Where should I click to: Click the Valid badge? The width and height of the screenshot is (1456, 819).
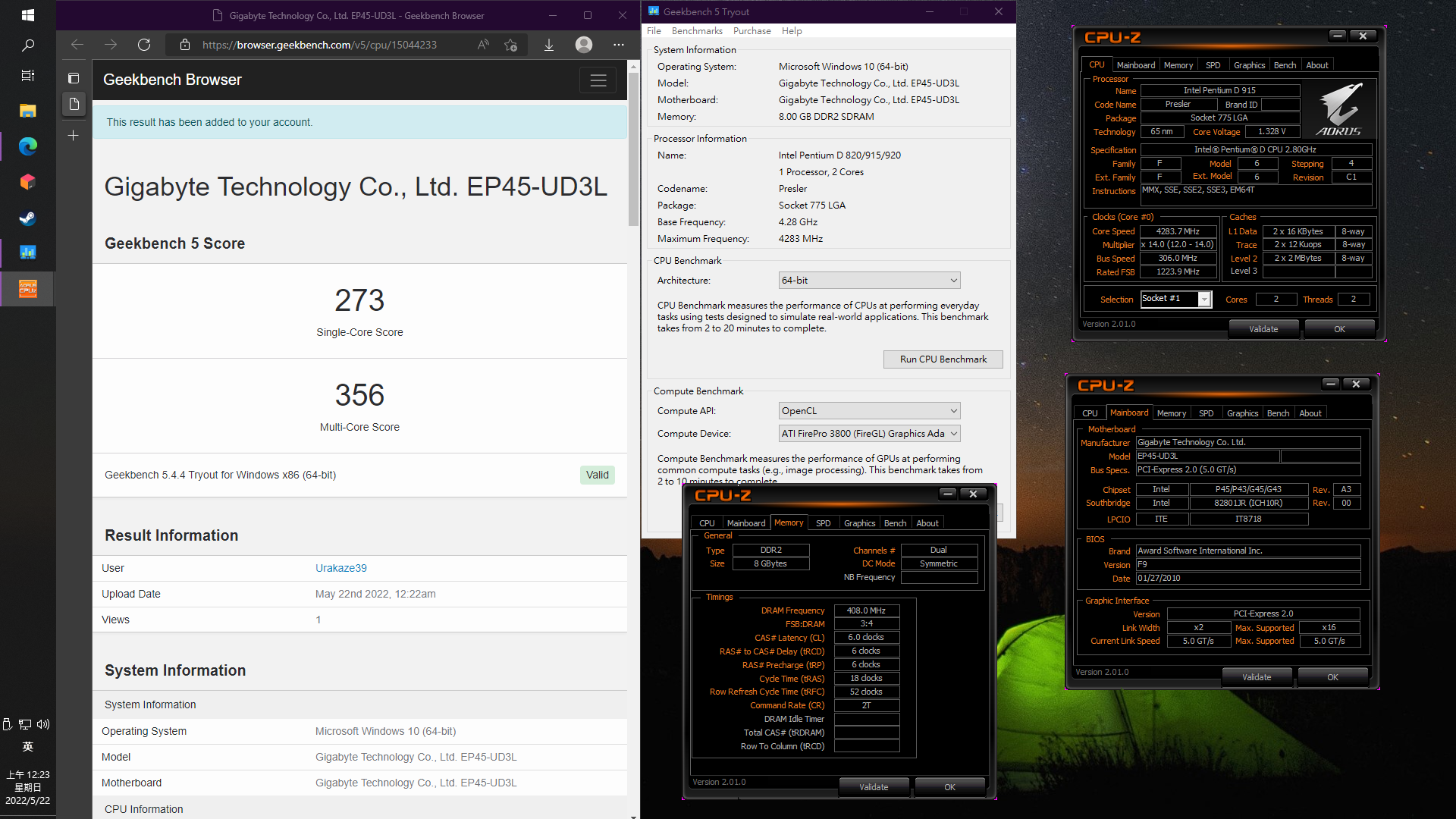598,475
